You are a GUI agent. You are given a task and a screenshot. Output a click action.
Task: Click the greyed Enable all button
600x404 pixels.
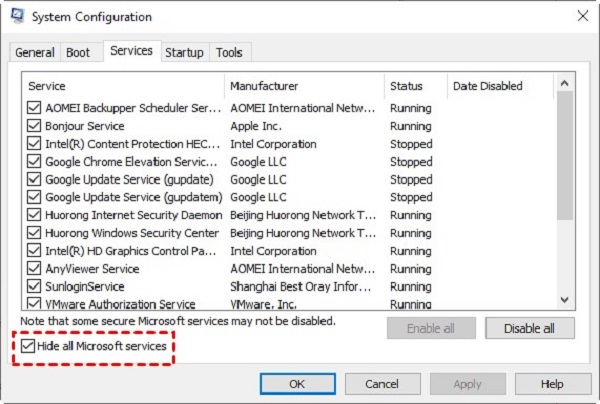pyautogui.click(x=431, y=328)
